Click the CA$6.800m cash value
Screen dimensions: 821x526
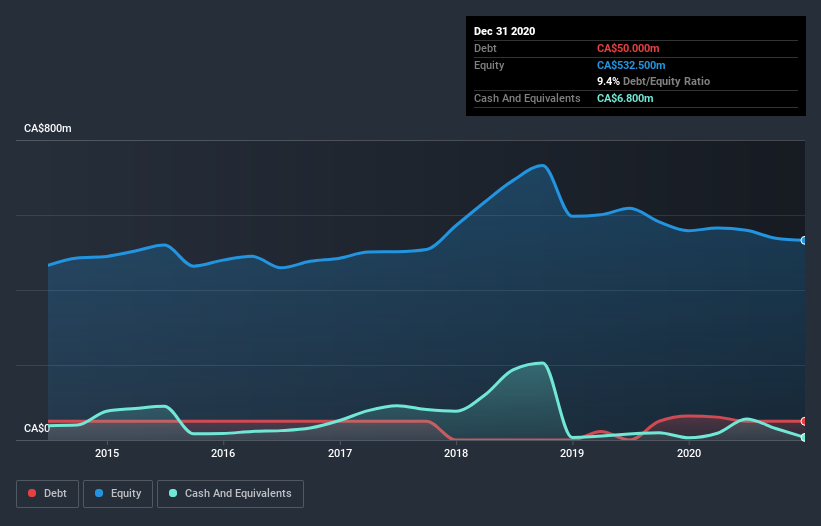click(x=625, y=98)
